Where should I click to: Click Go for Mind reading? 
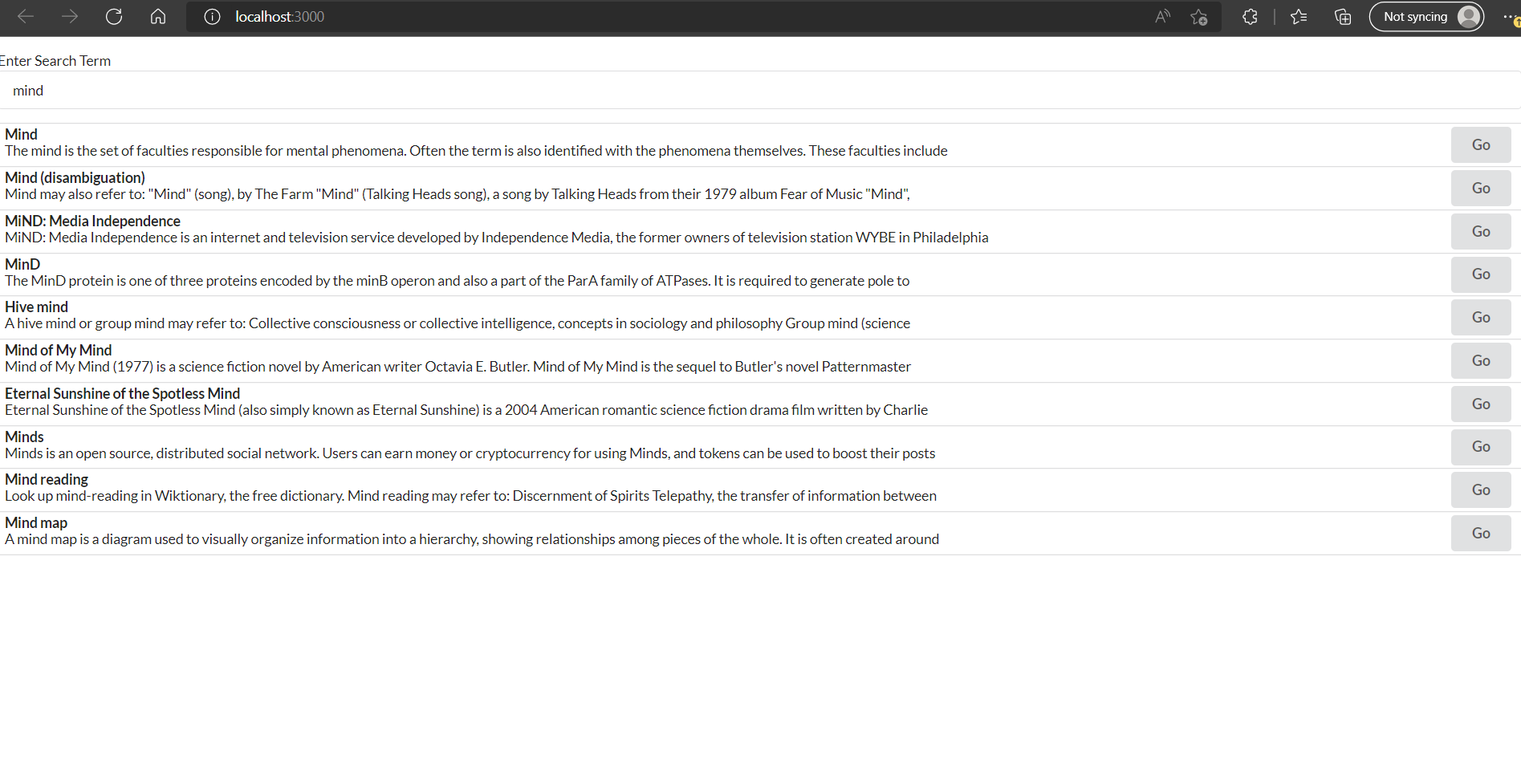pos(1481,490)
